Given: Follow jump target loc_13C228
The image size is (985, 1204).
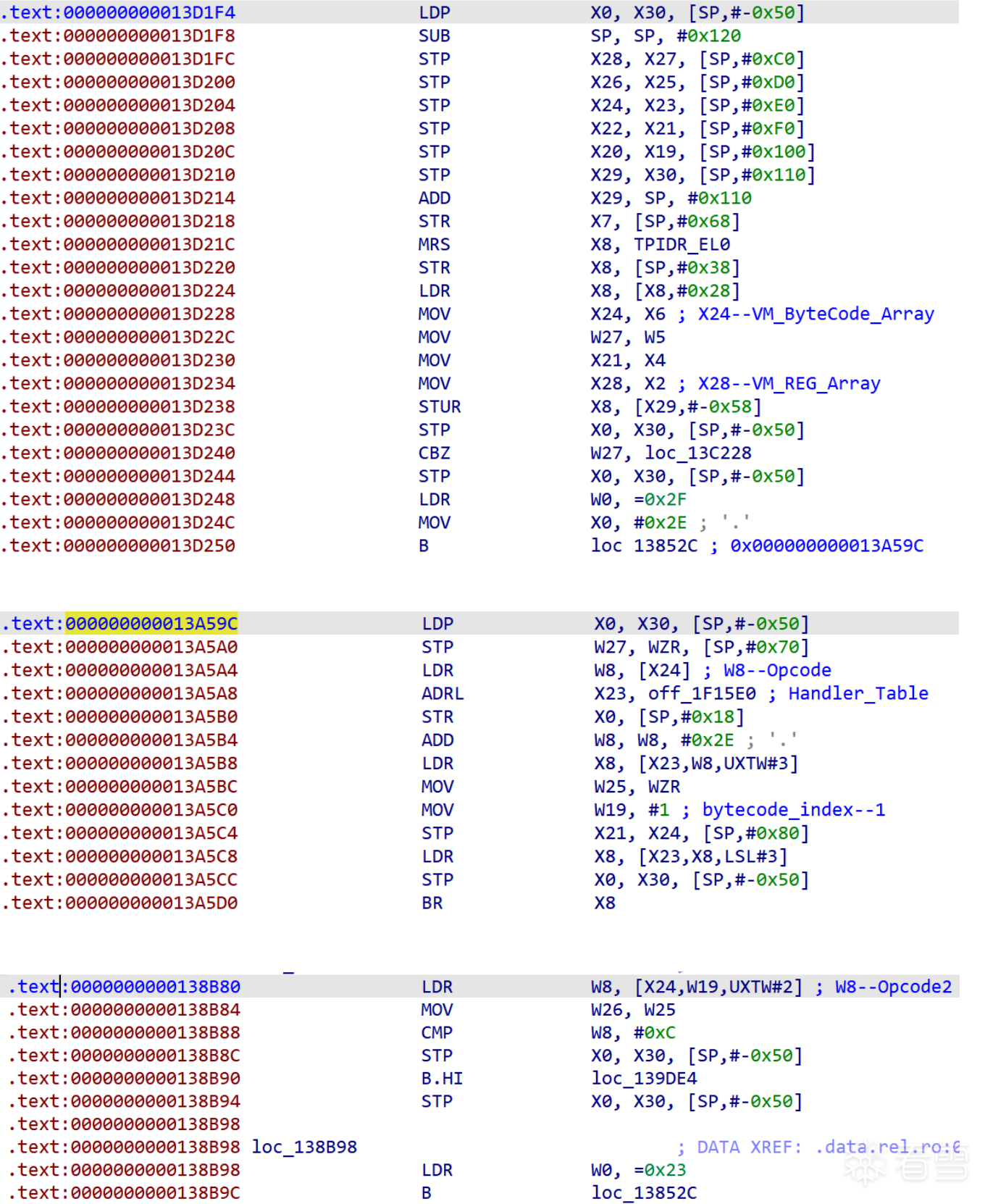Looking at the screenshot, I should 698,453.
